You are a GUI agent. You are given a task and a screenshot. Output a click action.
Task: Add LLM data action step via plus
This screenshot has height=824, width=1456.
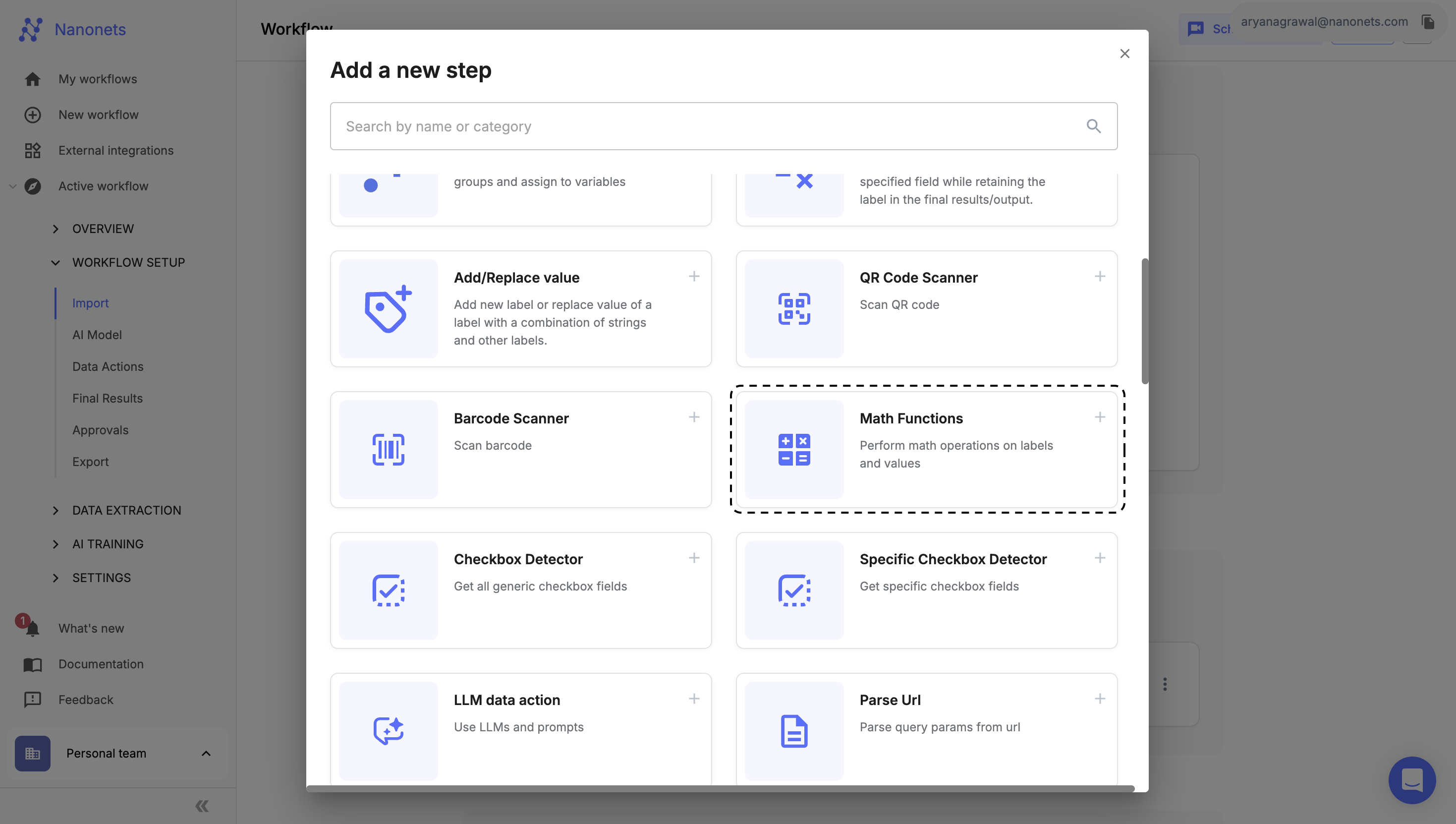[694, 699]
